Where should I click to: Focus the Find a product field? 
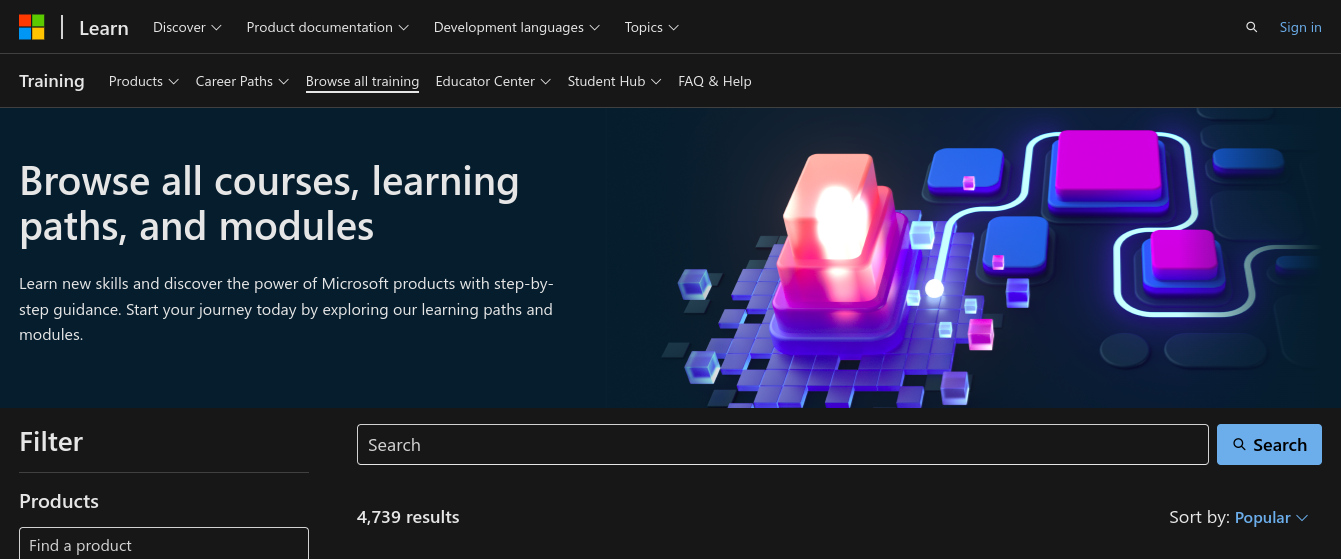(x=164, y=544)
